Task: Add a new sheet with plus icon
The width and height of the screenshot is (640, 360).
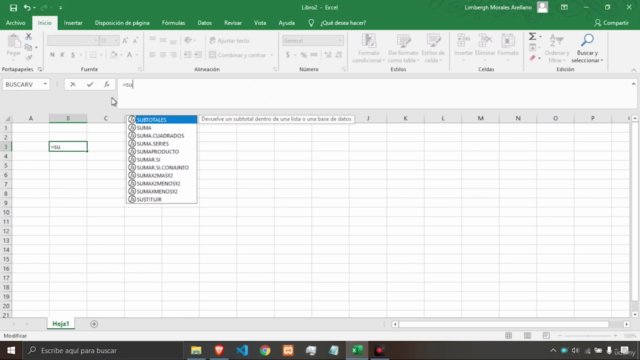Action: (x=94, y=324)
